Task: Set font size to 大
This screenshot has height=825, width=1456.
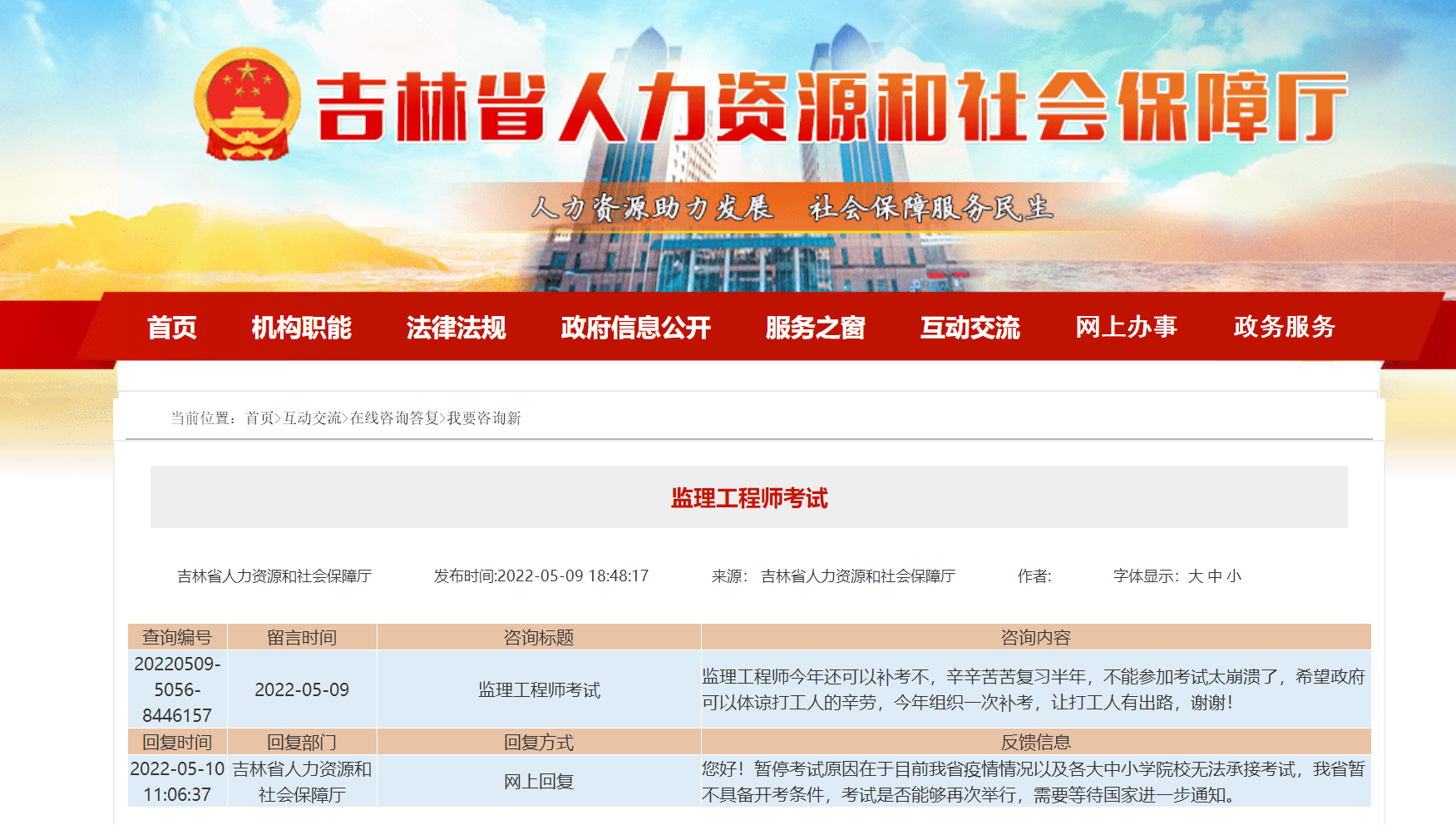Action: tap(1196, 576)
